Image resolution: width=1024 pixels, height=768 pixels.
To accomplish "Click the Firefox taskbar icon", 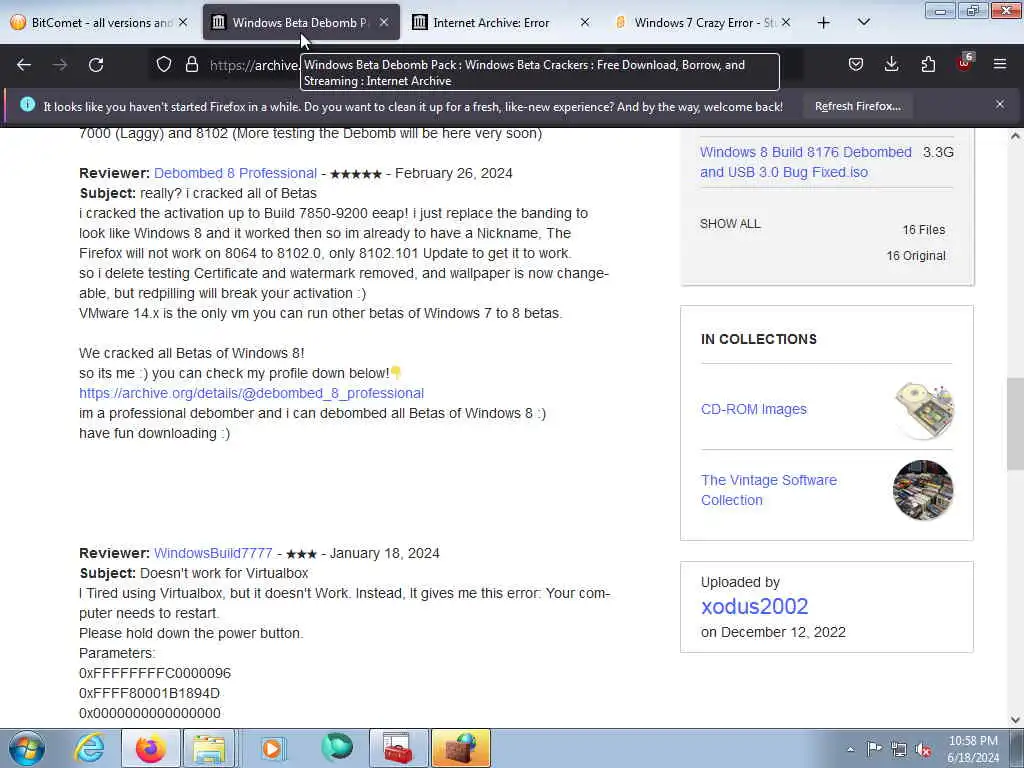I will pyautogui.click(x=150, y=748).
